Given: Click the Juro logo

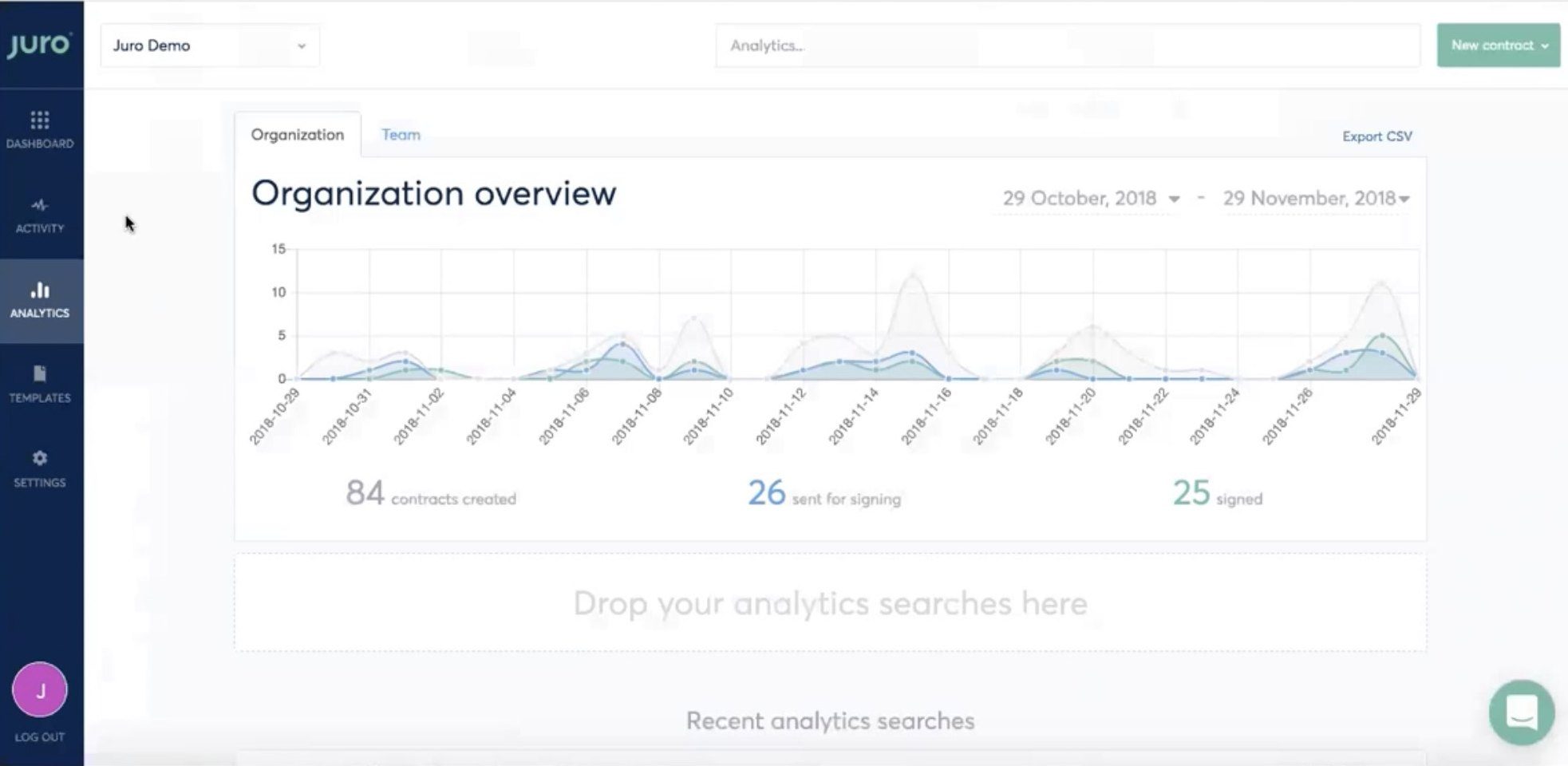Looking at the screenshot, I should pyautogui.click(x=39, y=45).
